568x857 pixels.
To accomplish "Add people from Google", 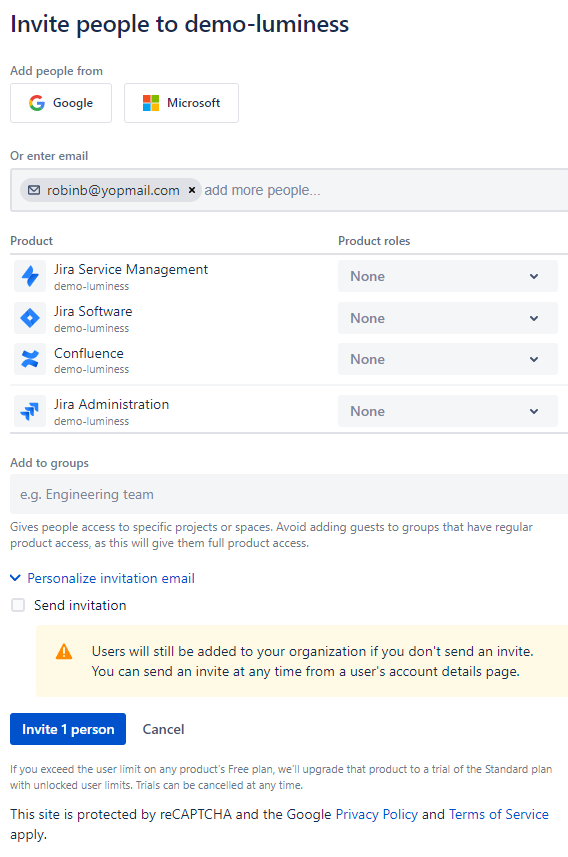I will pyautogui.click(x=61, y=103).
